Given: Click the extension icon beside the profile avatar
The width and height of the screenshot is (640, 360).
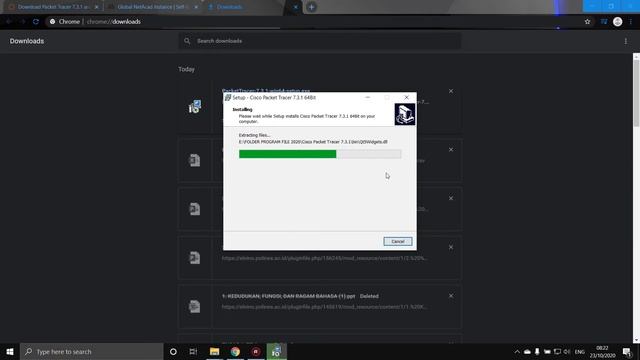Looking at the screenshot, I should click(604, 22).
